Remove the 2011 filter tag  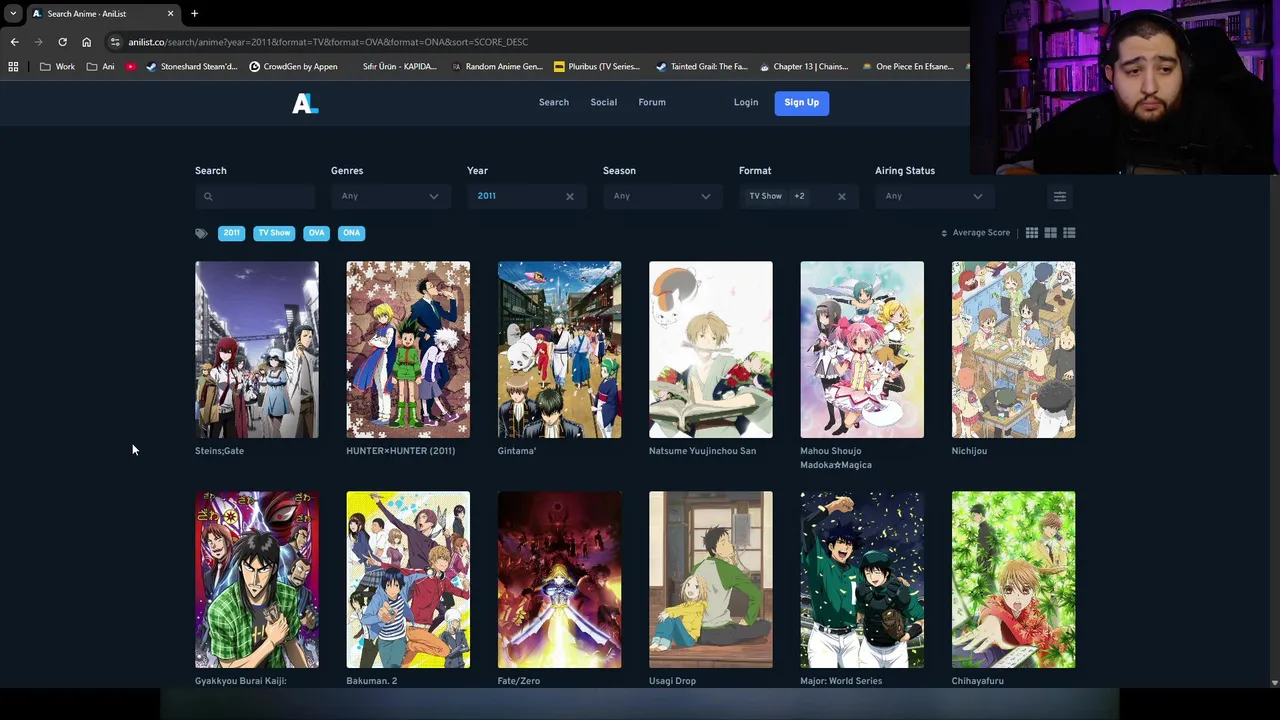tap(231, 233)
